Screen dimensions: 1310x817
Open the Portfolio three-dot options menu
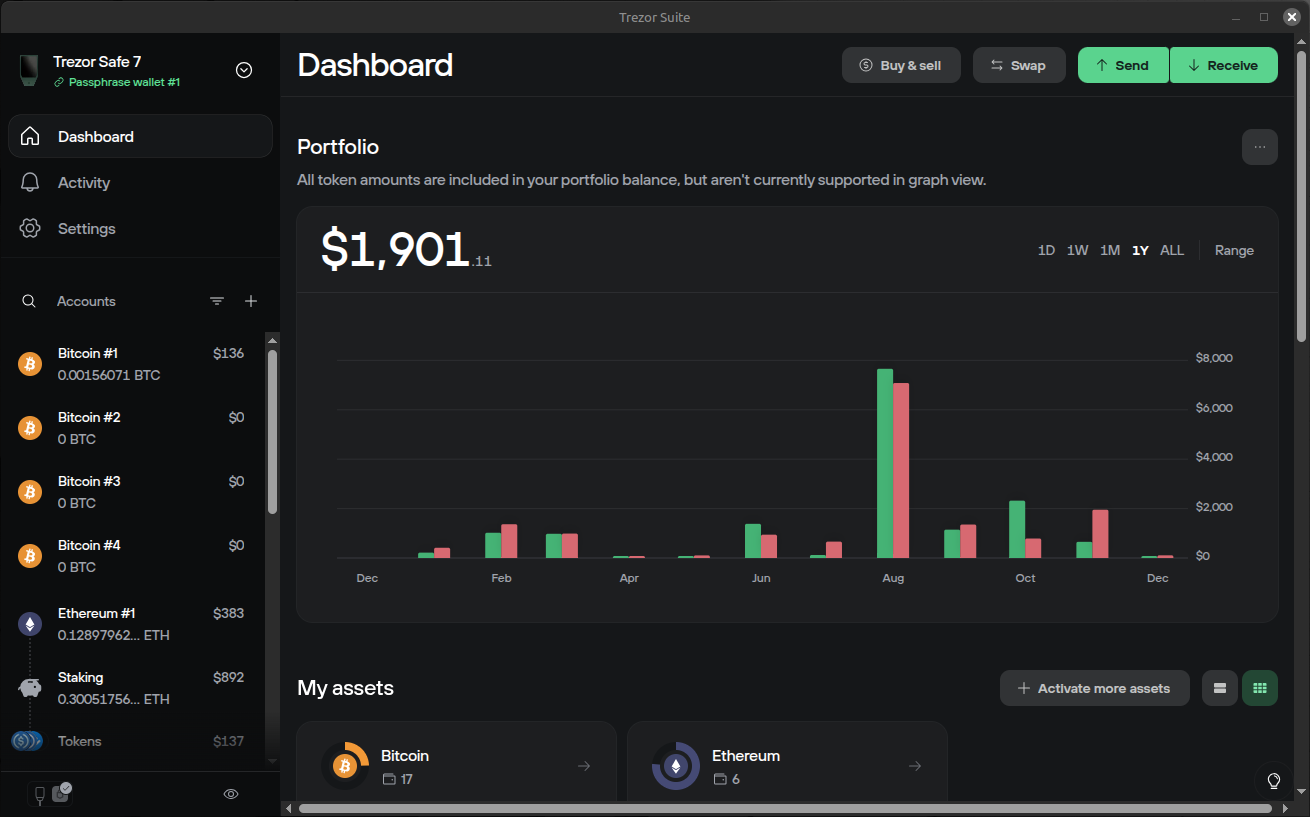coord(1259,147)
